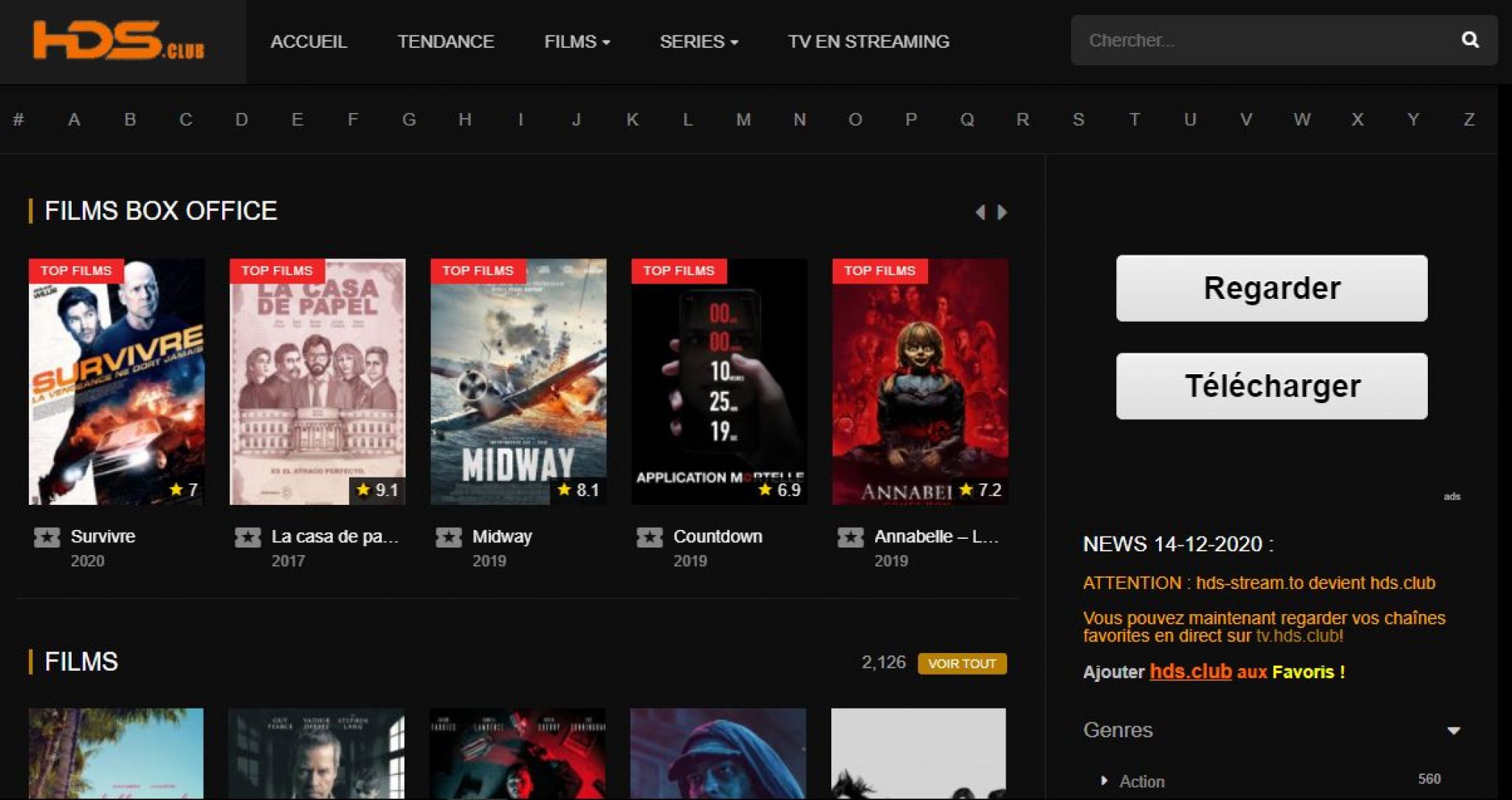This screenshot has height=800, width=1512.
Task: Follow the hds.club favoris link
Action: pos(1190,672)
